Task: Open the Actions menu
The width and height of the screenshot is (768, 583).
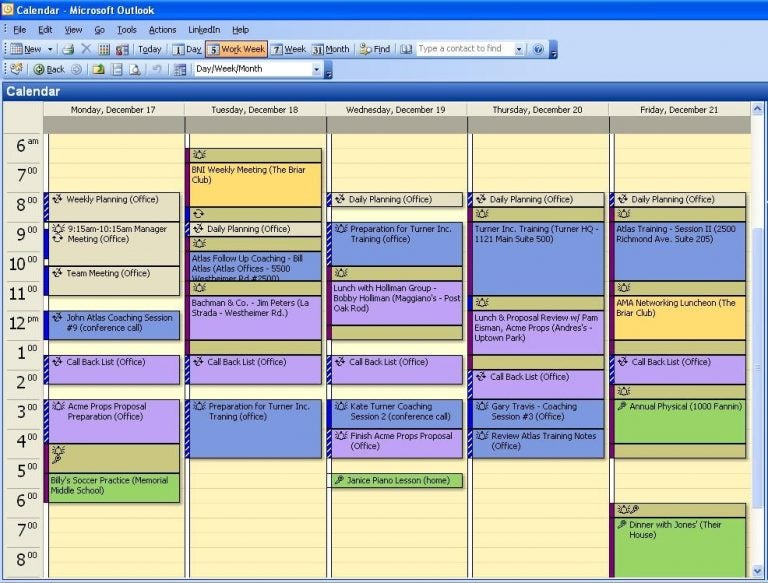Action: tap(162, 30)
